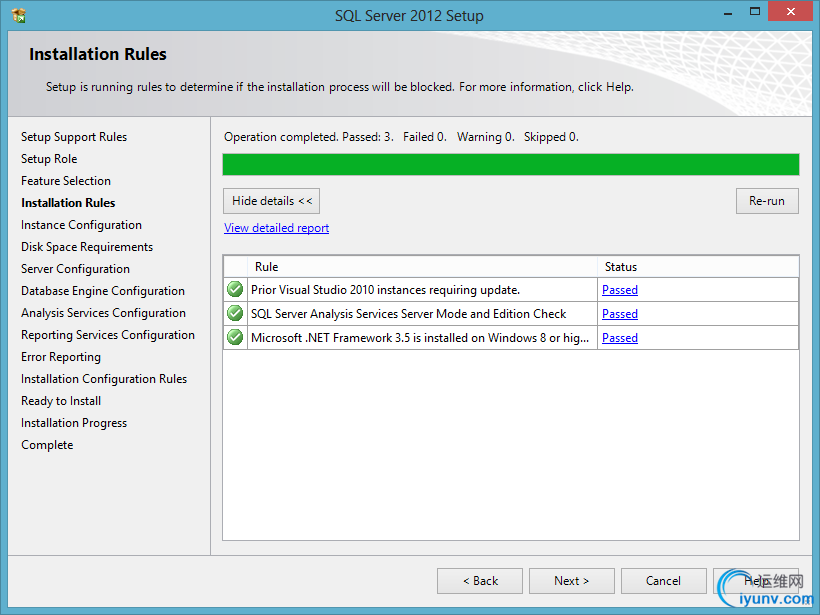
Task: Click the green completed progress bar
Action: [x=511, y=164]
